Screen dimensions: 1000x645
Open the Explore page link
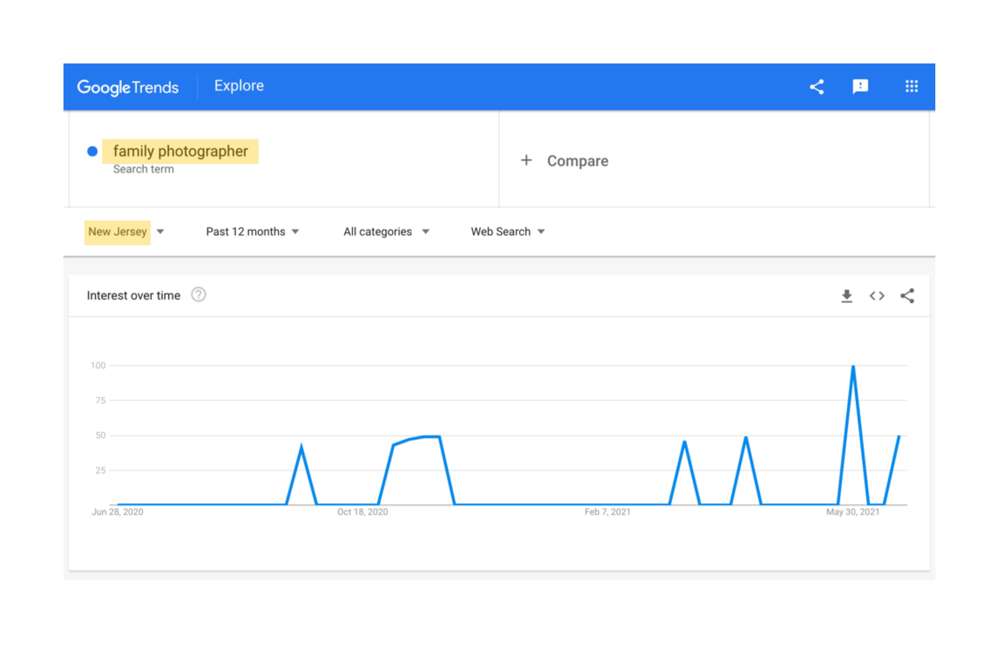pos(239,85)
